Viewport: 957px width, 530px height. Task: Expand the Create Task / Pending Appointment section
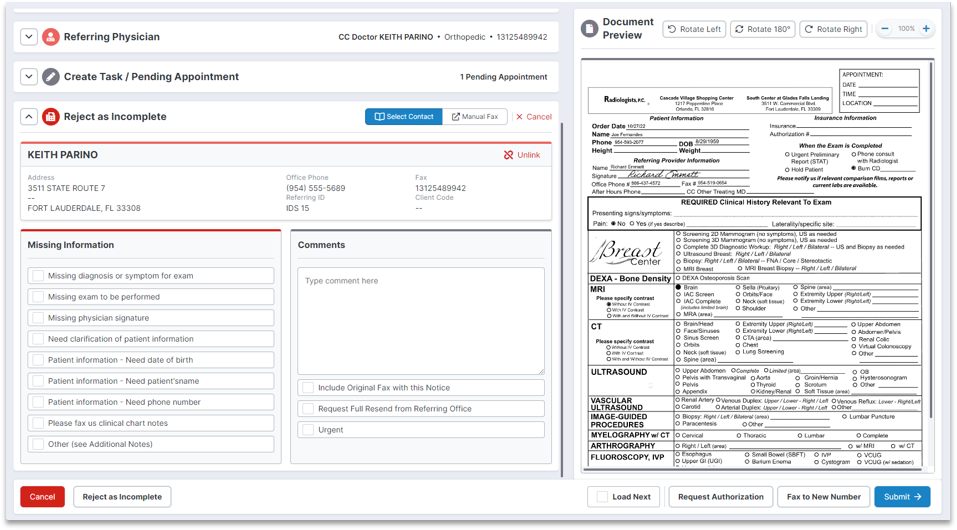(x=29, y=77)
